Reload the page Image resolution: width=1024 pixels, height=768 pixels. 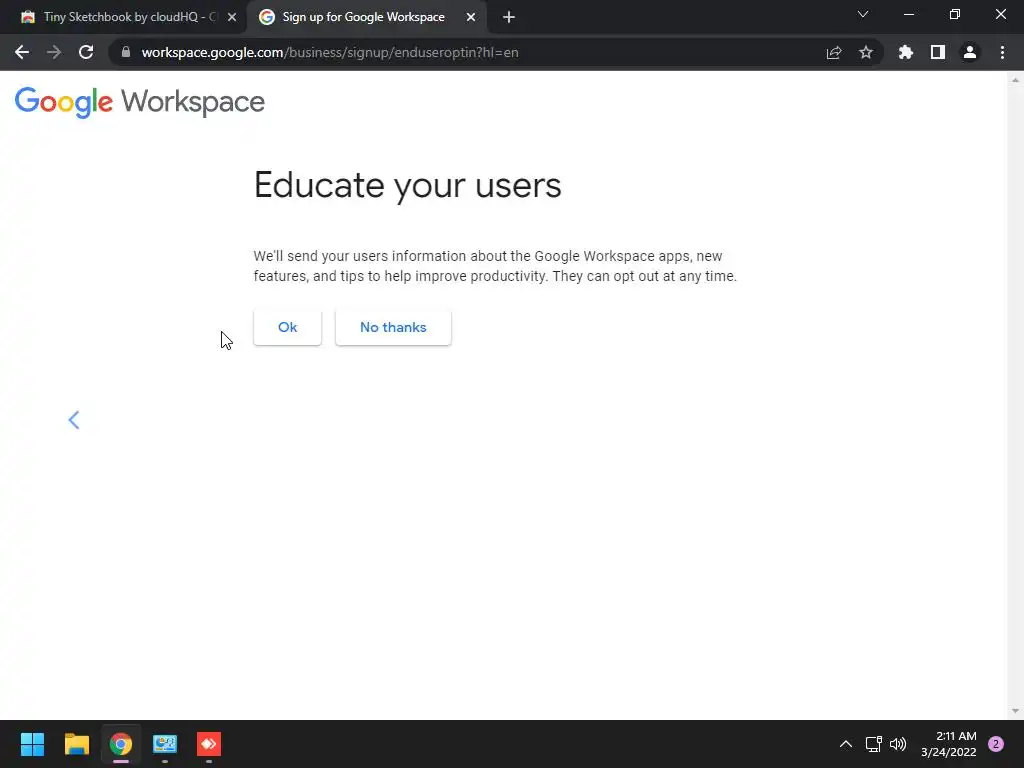point(86,52)
